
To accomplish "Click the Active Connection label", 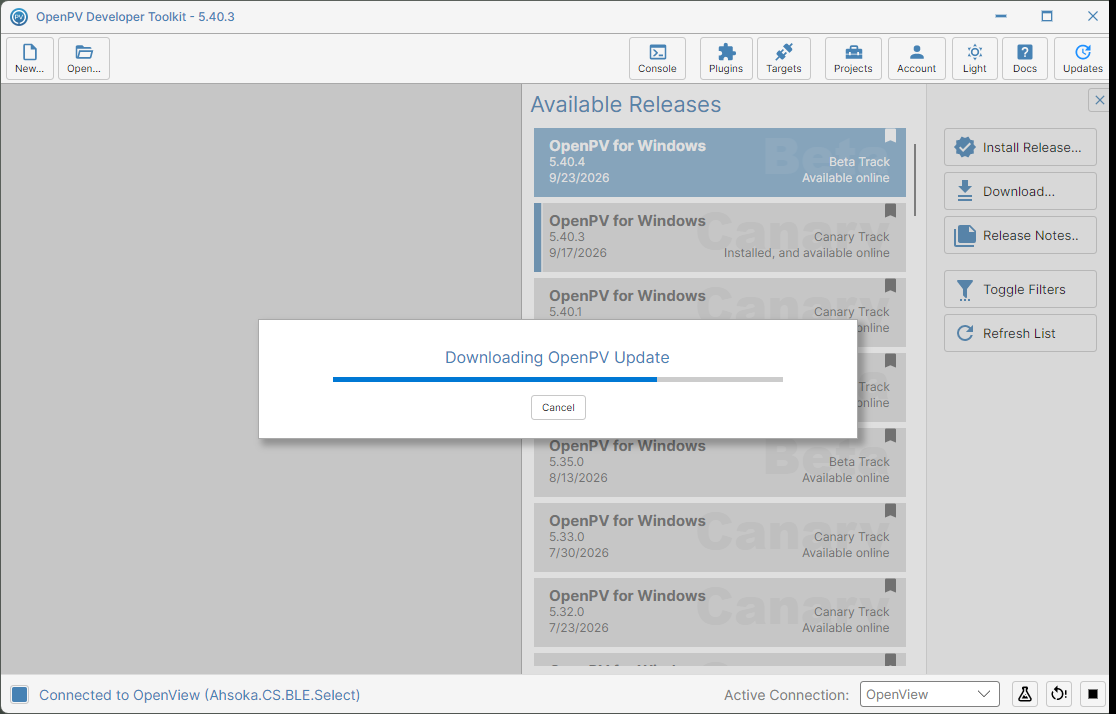I will click(786, 695).
